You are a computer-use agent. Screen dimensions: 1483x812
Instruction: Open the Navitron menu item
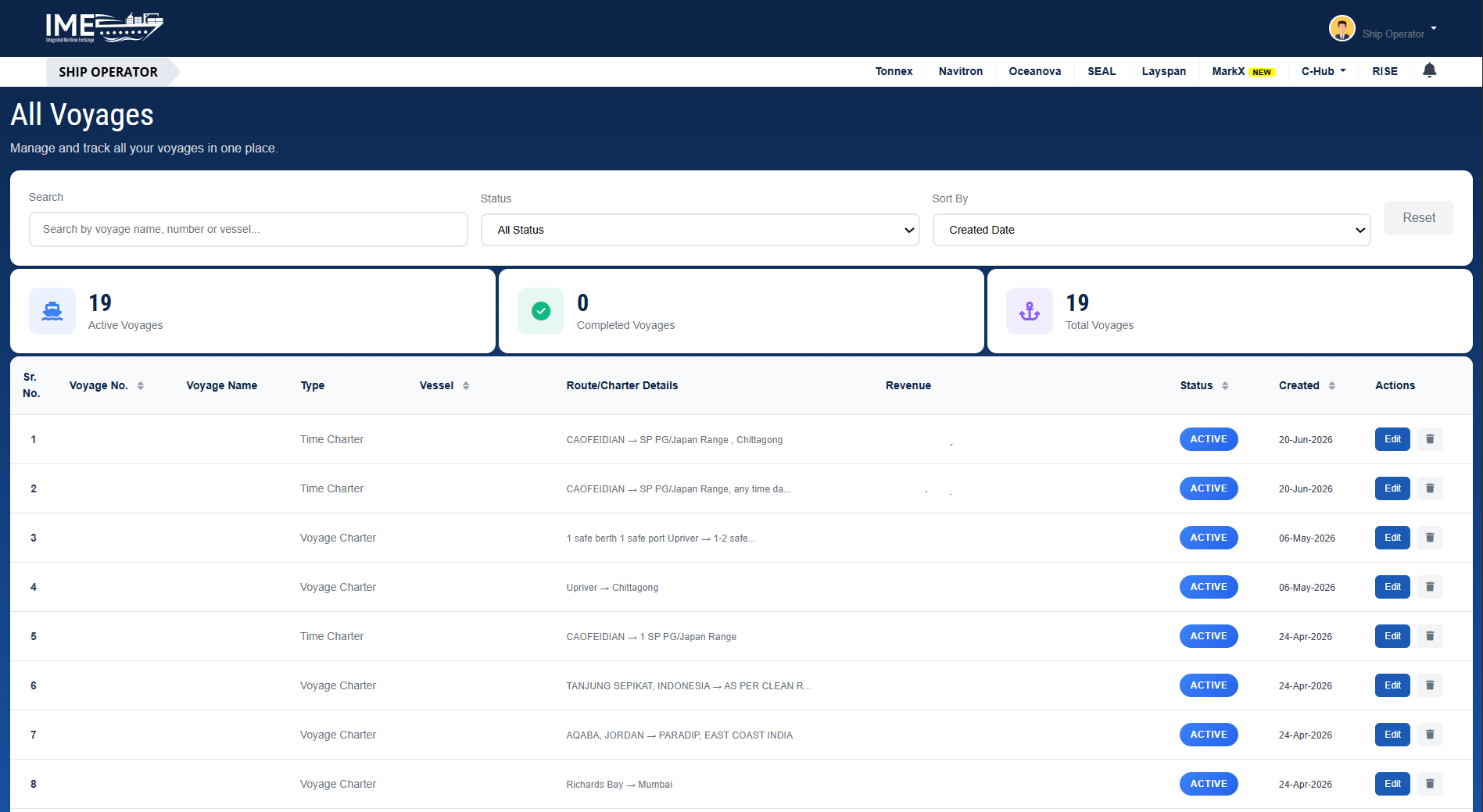961,71
